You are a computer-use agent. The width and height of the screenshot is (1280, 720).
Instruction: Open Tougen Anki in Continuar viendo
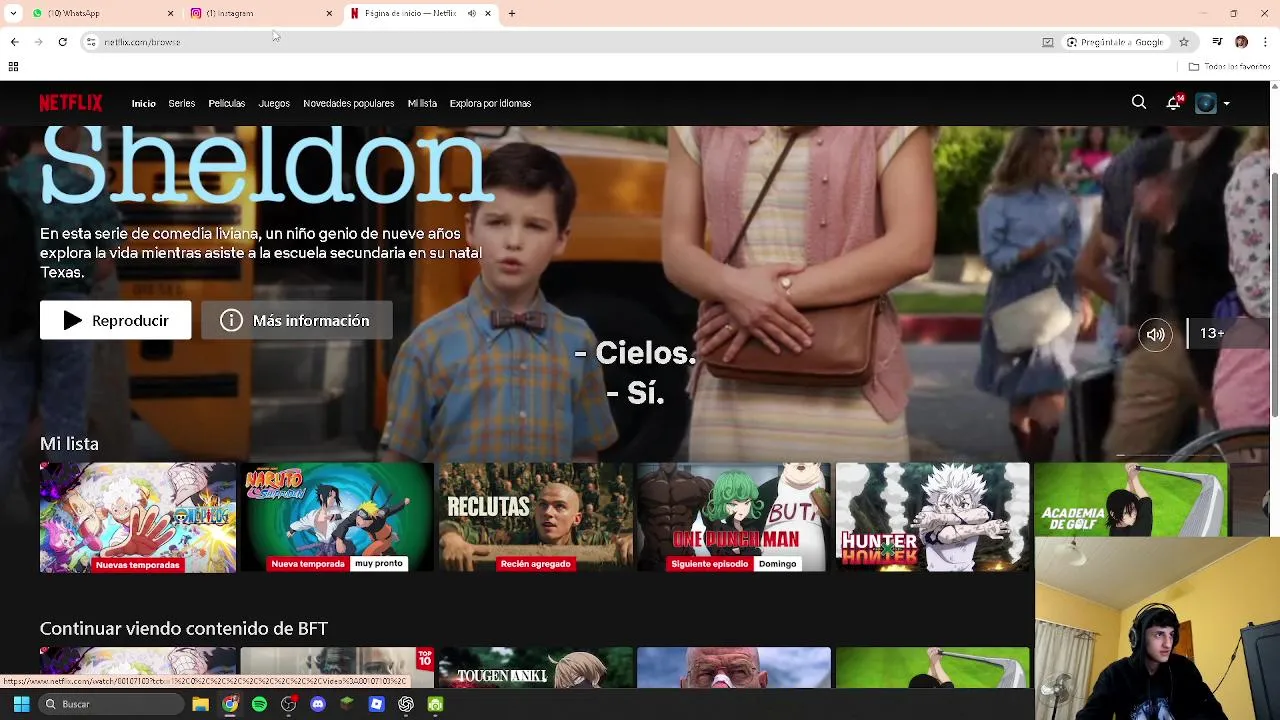[535, 668]
